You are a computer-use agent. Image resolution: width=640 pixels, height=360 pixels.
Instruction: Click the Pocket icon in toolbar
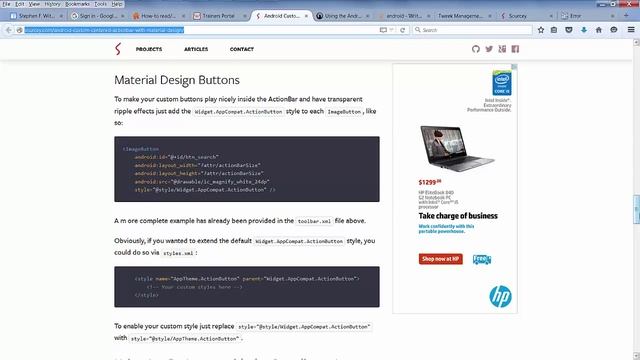click(569, 30)
